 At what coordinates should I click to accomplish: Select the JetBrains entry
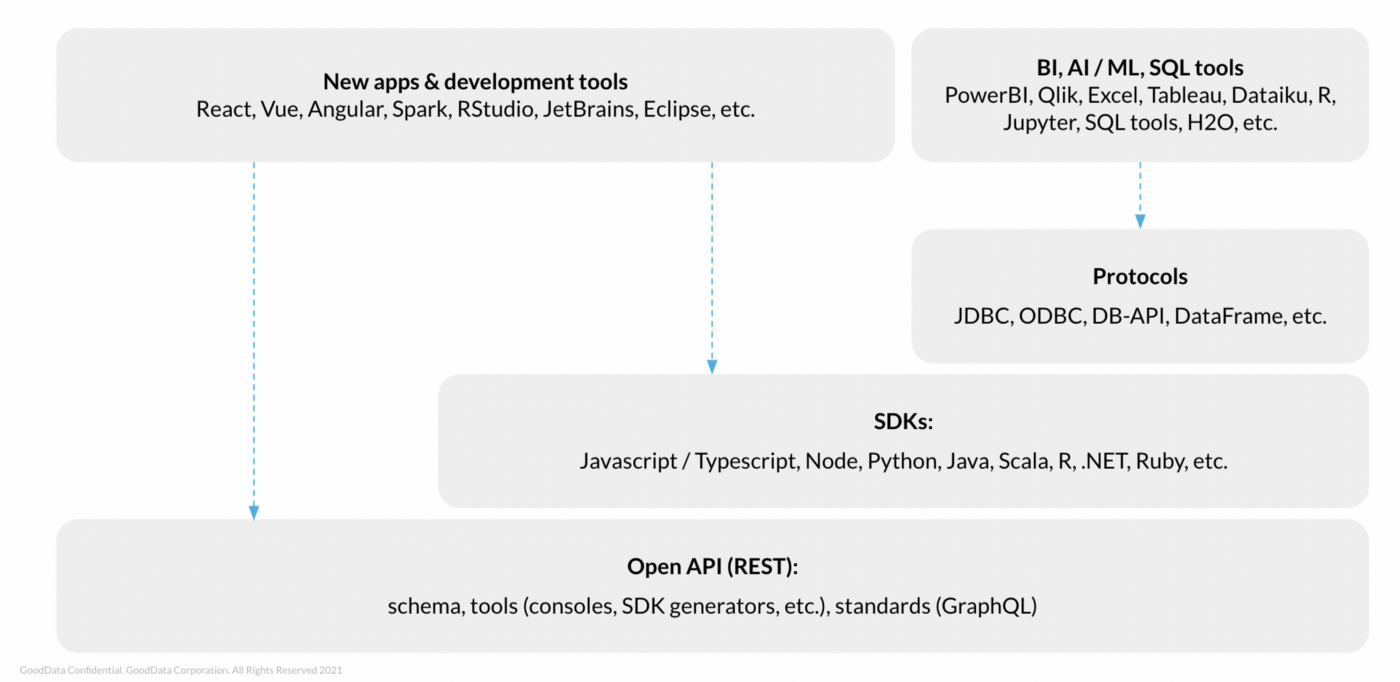tap(590, 110)
